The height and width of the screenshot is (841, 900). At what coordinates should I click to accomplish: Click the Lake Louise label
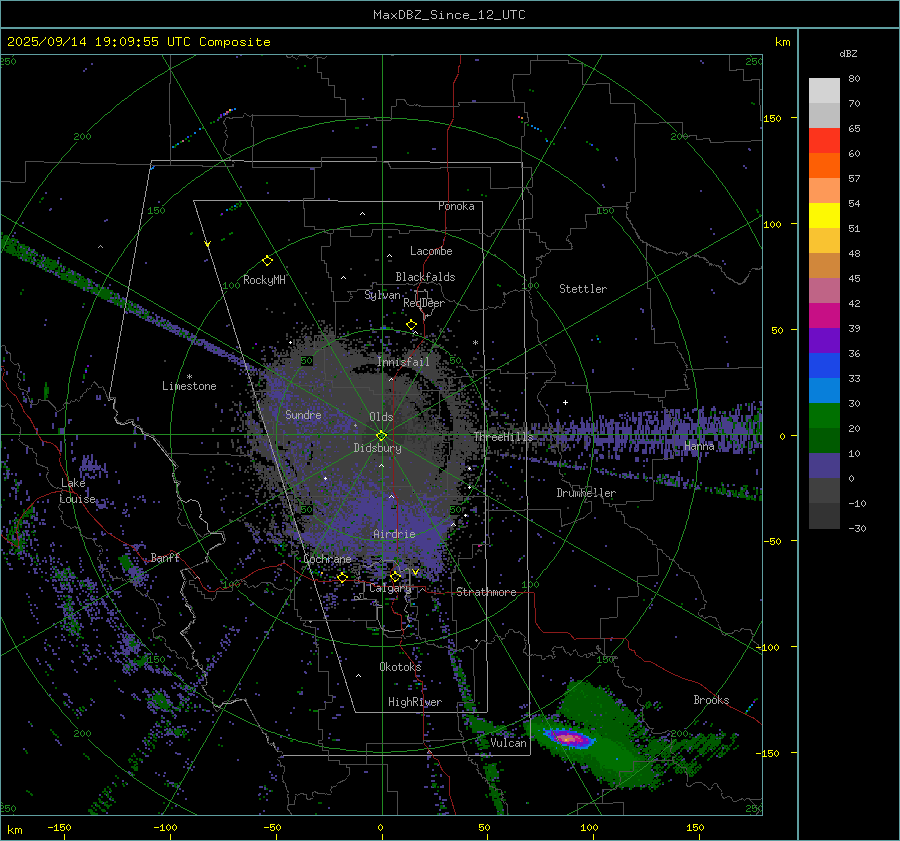pyautogui.click(x=77, y=491)
